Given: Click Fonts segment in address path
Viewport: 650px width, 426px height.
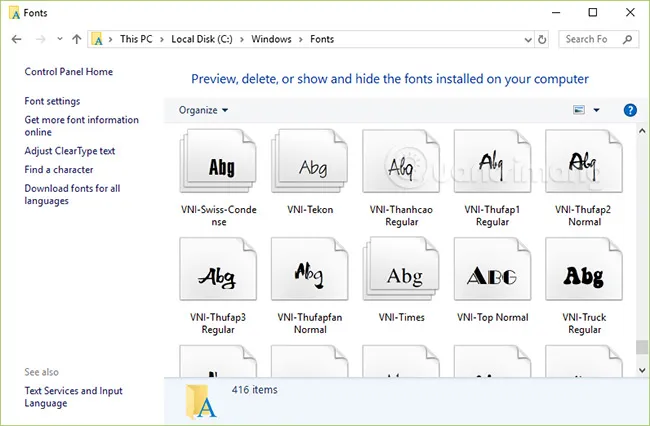Looking at the screenshot, I should coord(322,39).
